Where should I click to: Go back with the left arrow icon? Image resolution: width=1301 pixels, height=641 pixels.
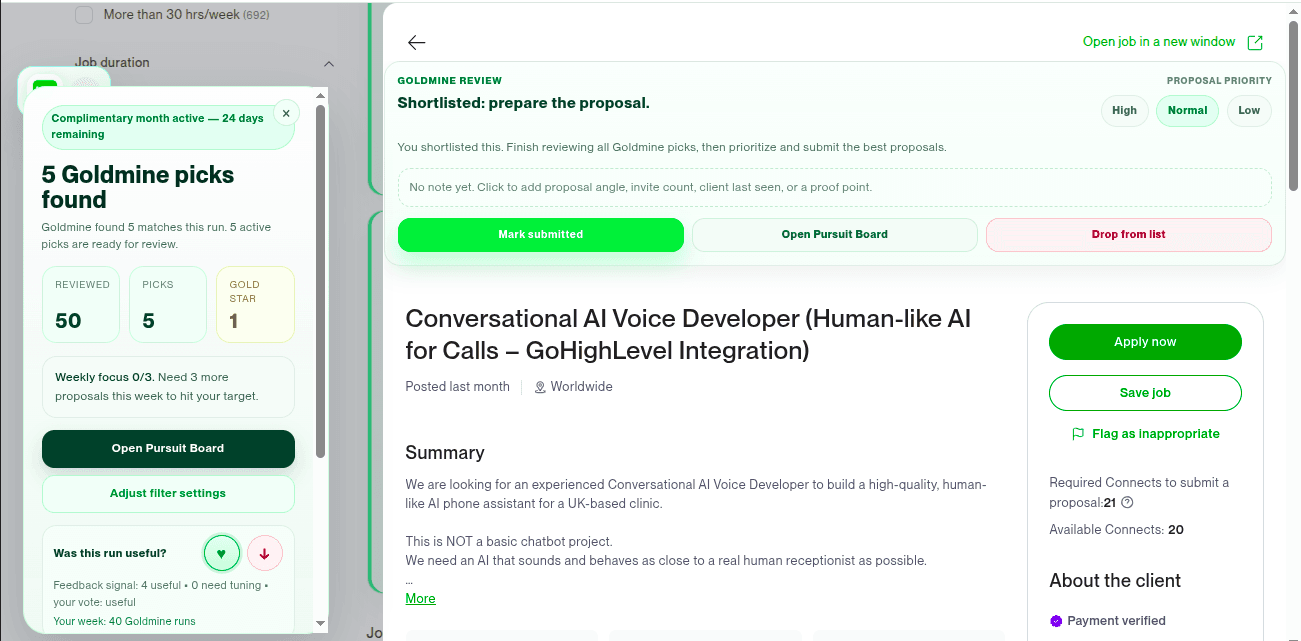tap(417, 42)
